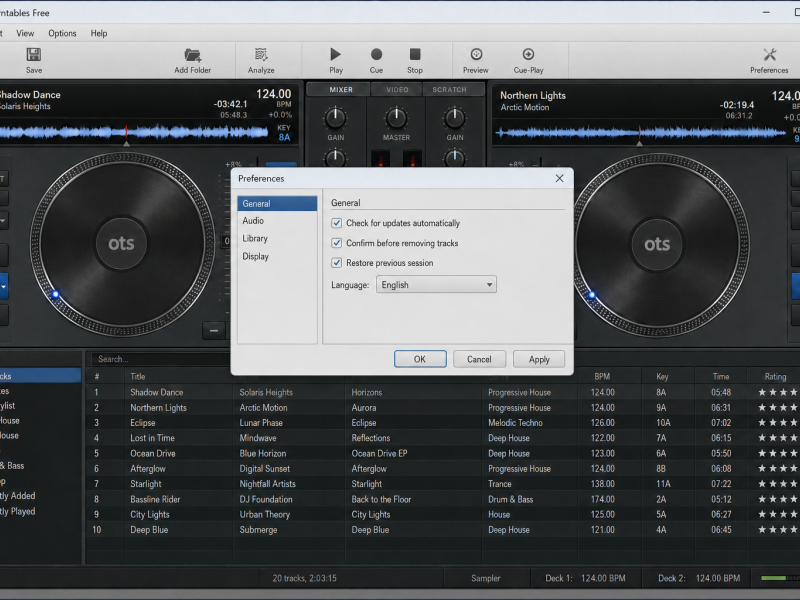Select track row Shadow Dance
This screenshot has height=600, width=800.
point(443,392)
